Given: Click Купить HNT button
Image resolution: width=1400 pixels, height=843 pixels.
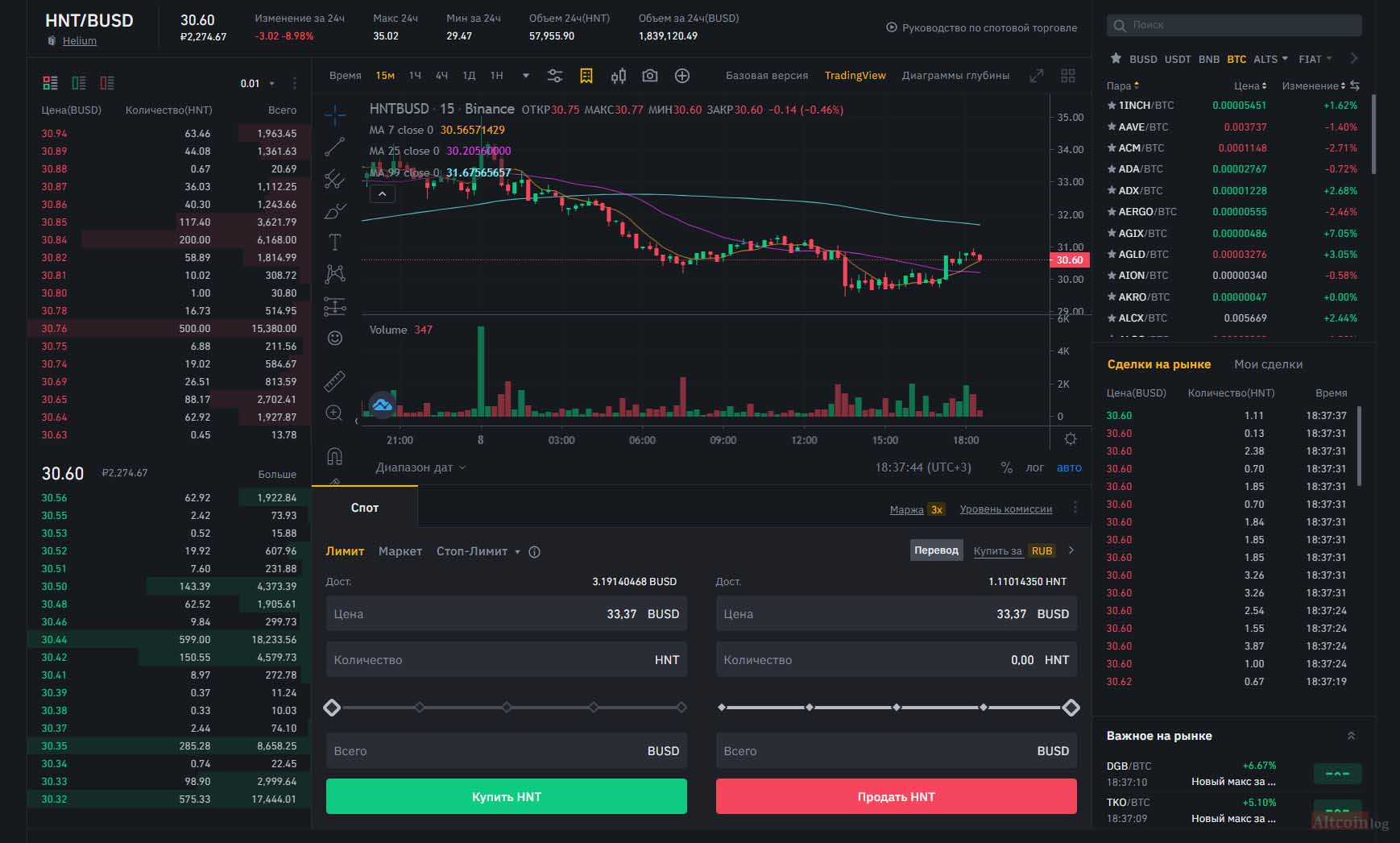Looking at the screenshot, I should pos(507,796).
